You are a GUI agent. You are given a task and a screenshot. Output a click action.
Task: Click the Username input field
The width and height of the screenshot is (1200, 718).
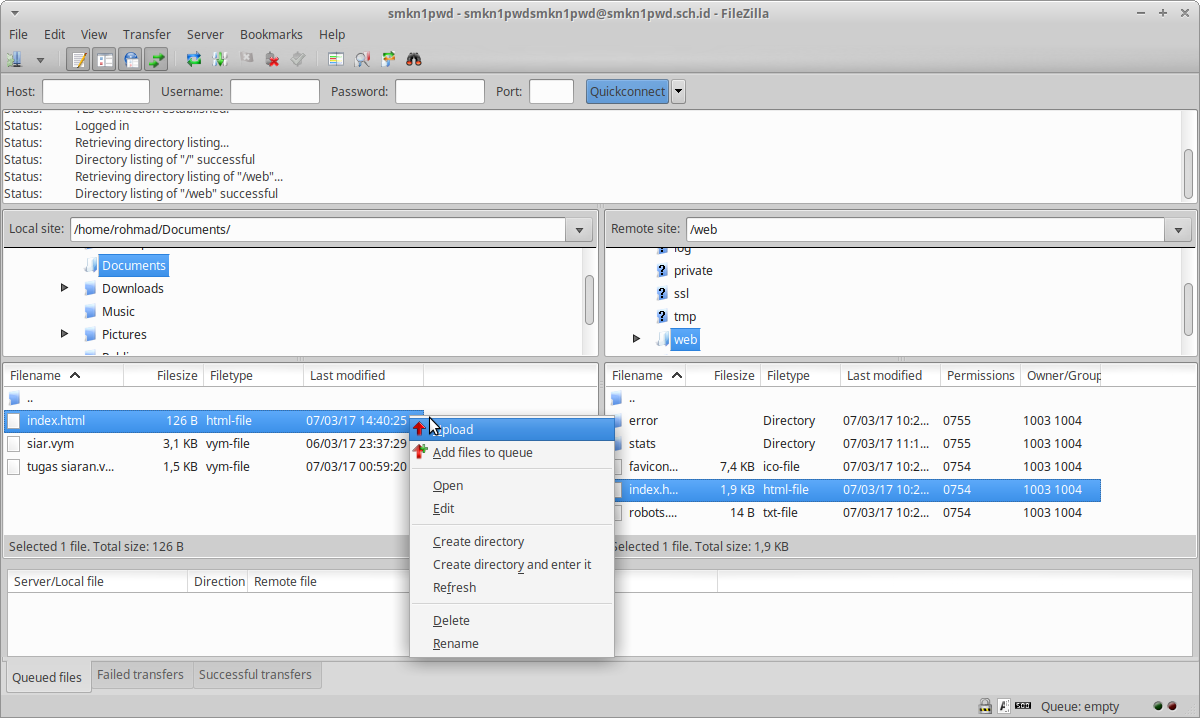click(x=275, y=91)
